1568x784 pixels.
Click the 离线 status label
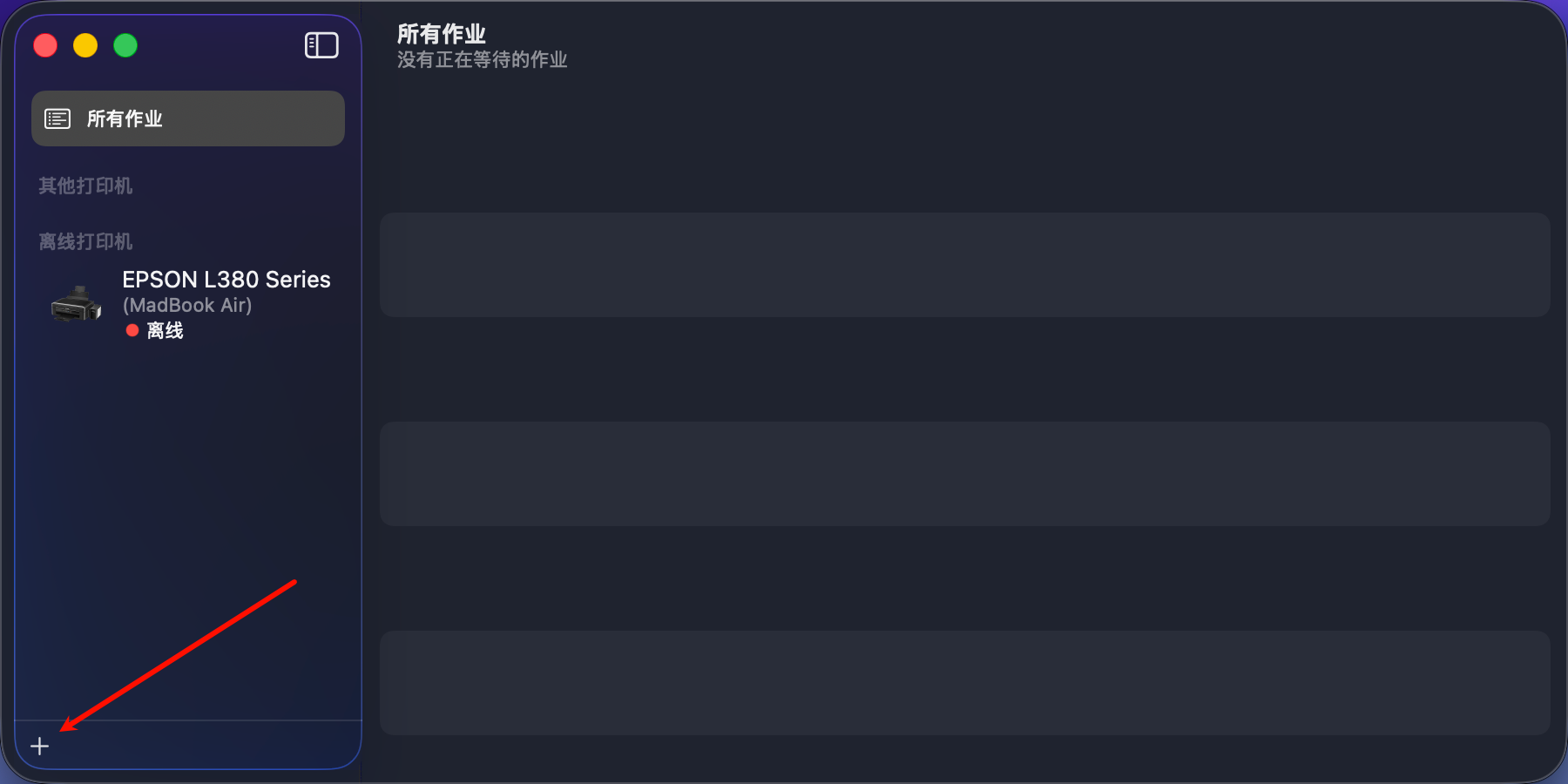(x=165, y=330)
